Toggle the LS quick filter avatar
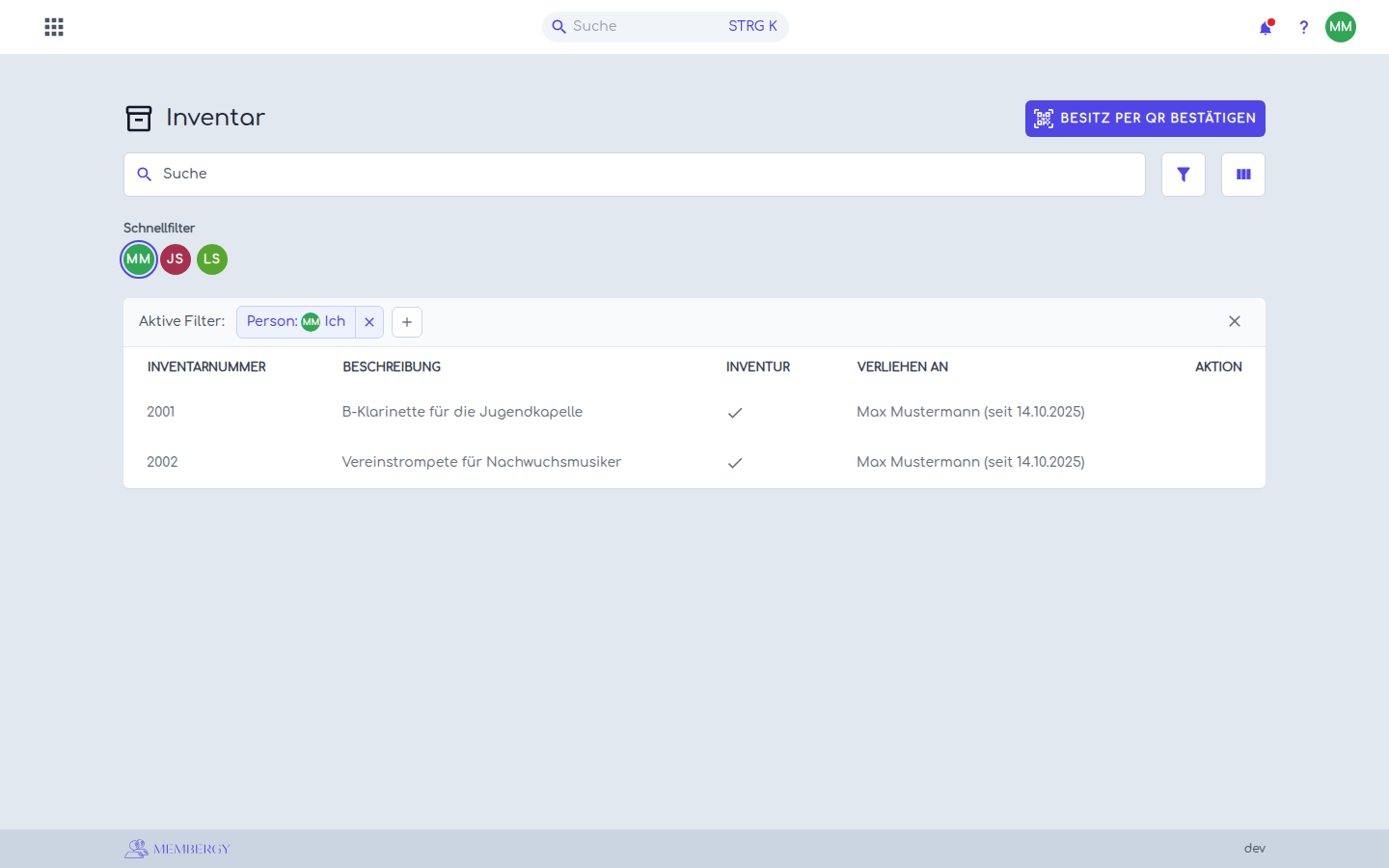Screen dimensions: 1389x868 pyautogui.click(x=212, y=259)
